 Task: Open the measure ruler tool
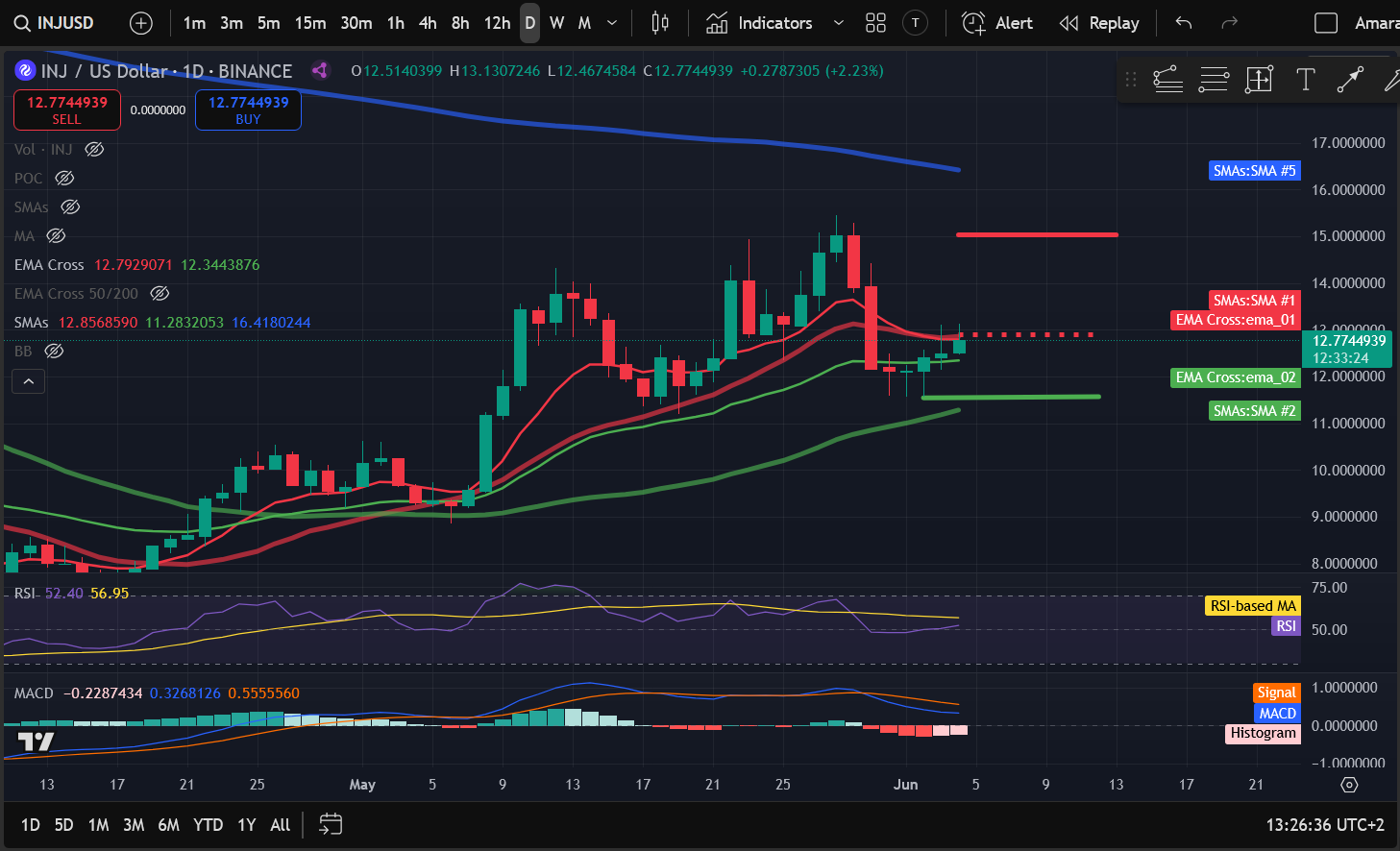click(x=1259, y=80)
